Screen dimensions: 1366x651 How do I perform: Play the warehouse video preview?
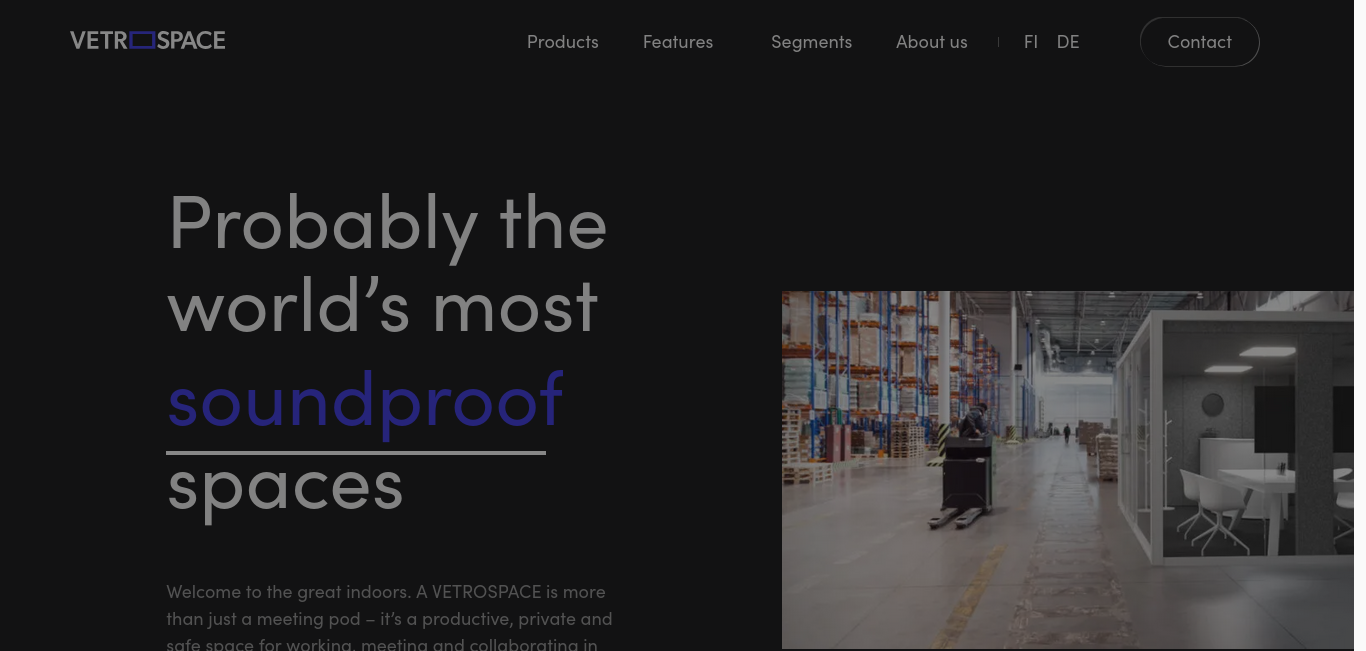pos(1068,470)
